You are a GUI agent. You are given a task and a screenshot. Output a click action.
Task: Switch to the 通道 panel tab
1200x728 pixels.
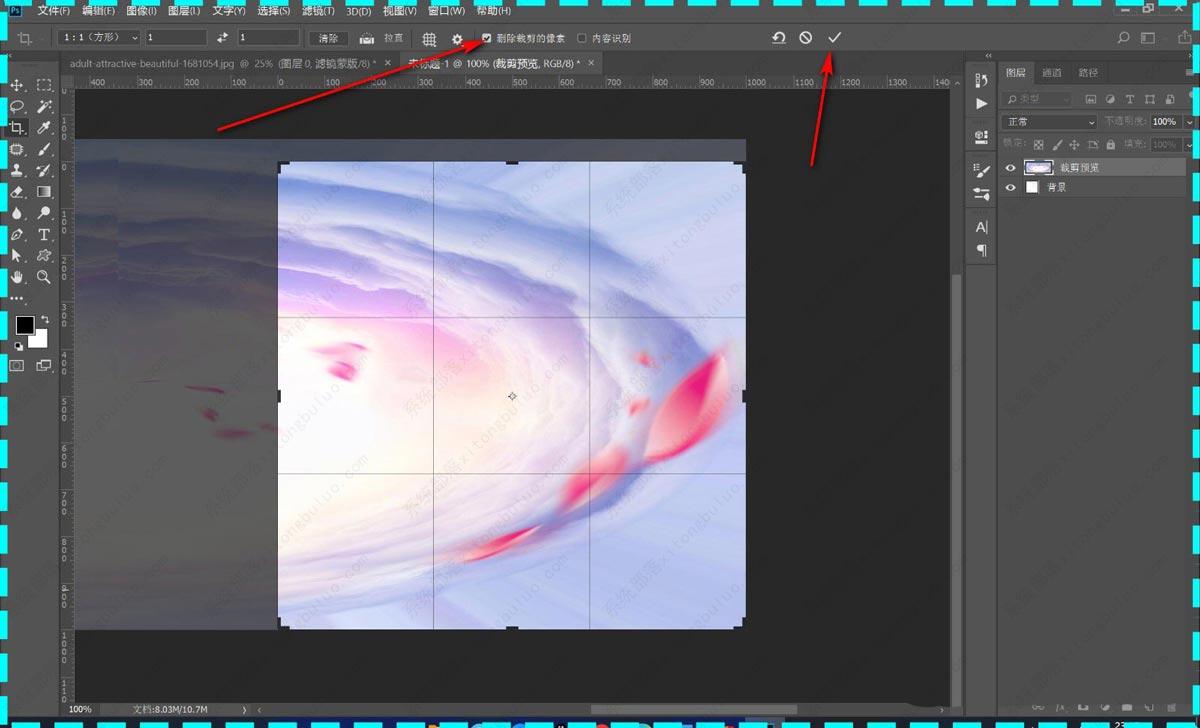coord(1051,73)
